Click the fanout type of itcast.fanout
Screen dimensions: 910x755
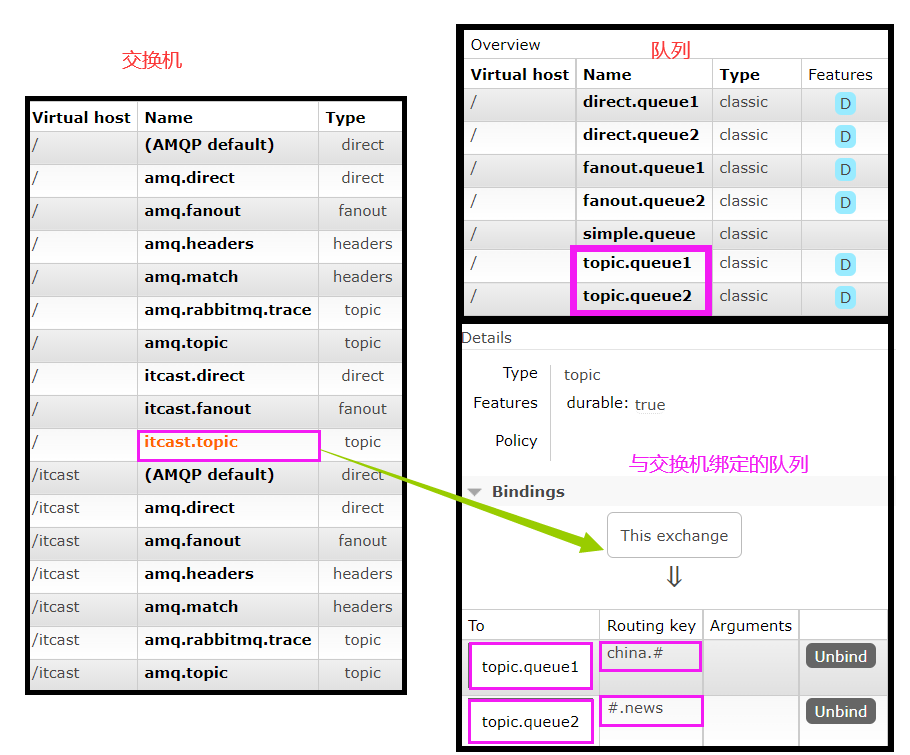tap(363, 409)
